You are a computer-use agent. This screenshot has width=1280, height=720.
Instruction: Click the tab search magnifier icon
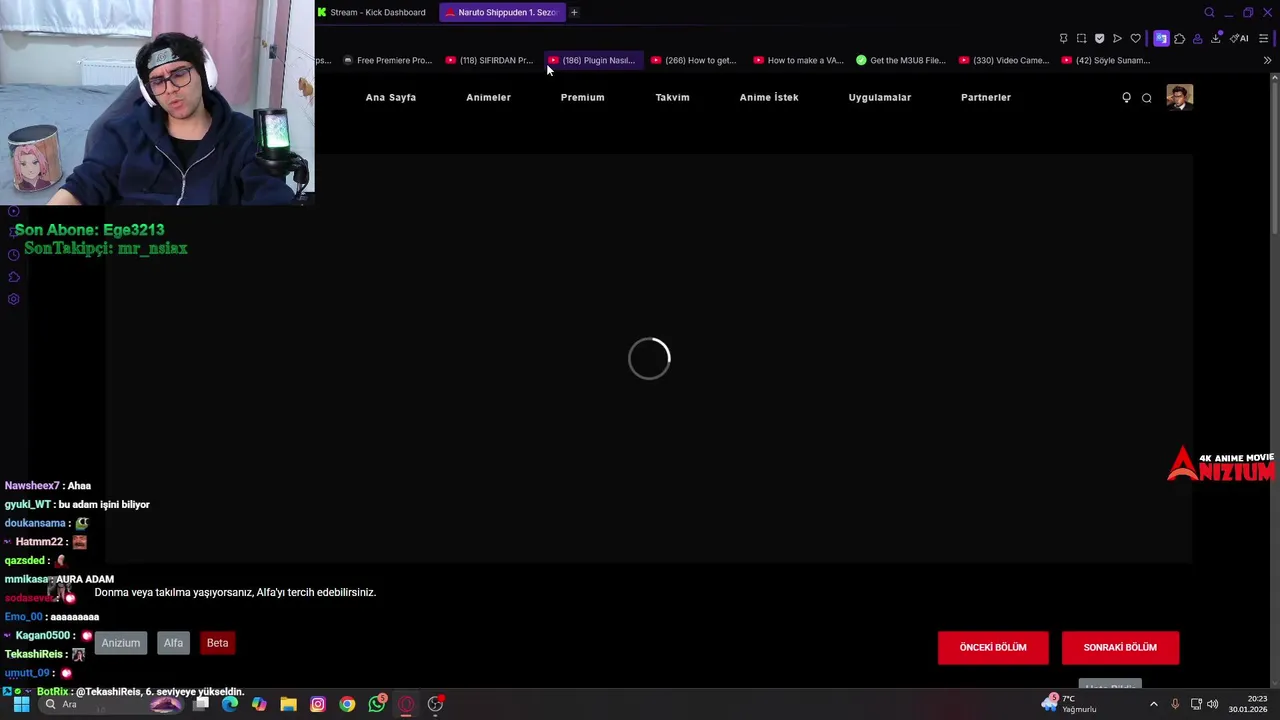[1209, 12]
